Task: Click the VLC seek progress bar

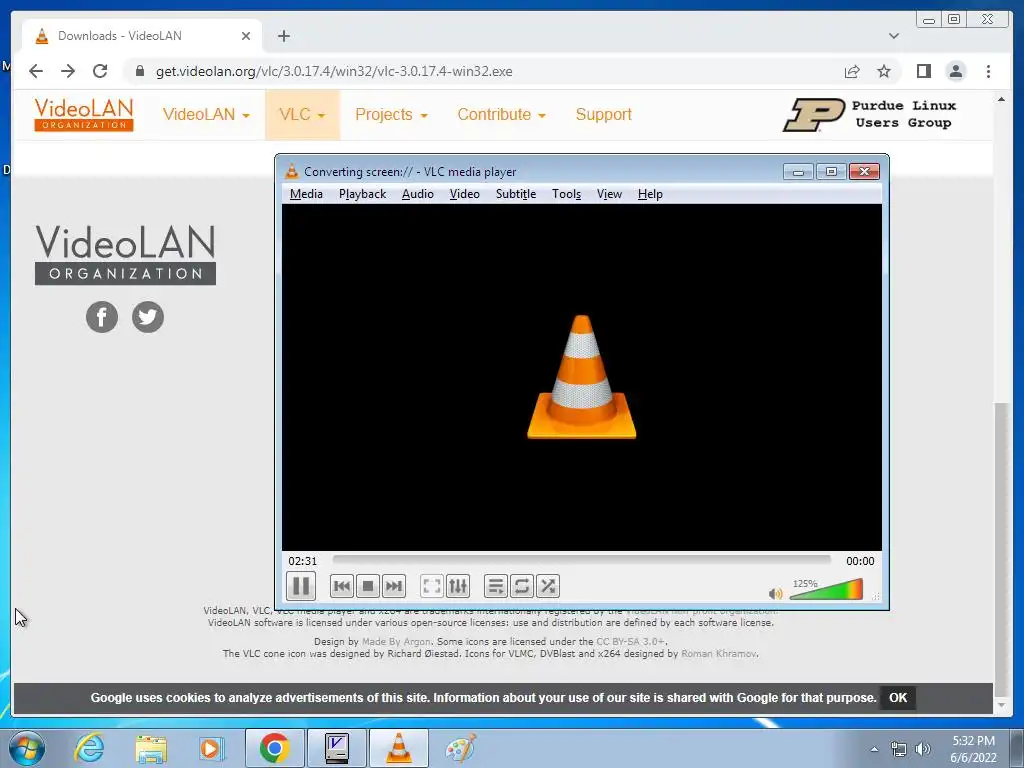Action: tap(581, 560)
